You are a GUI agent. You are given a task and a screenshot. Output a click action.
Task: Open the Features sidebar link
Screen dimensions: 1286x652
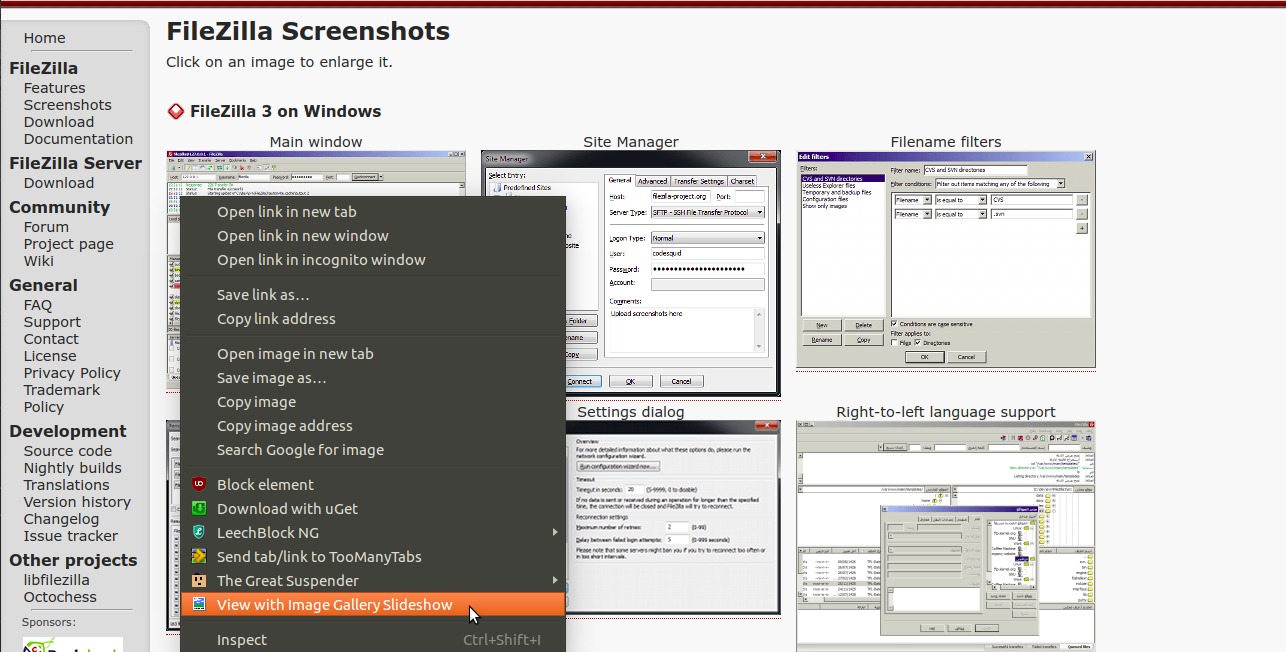55,88
